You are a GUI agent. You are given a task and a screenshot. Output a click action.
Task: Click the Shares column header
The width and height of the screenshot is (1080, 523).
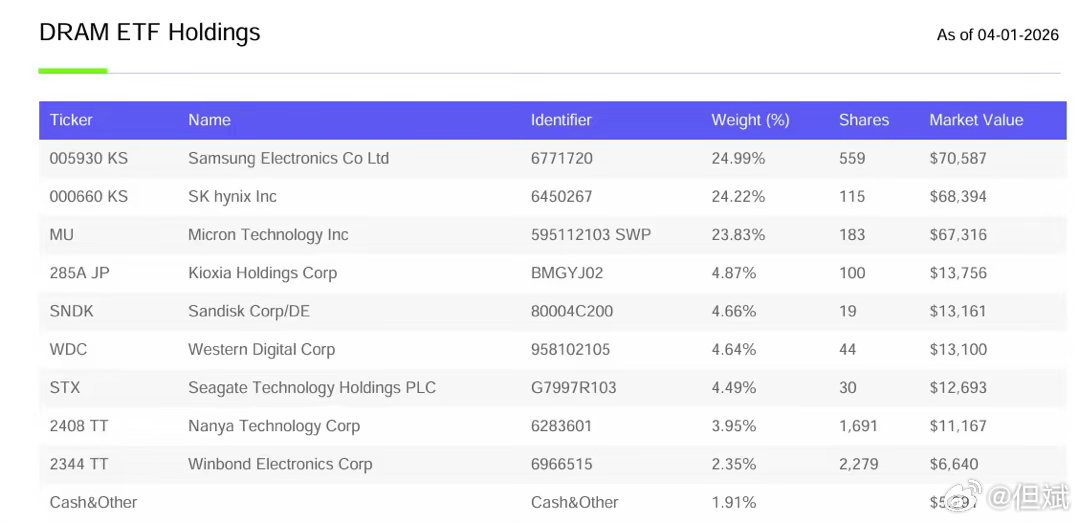tap(863, 120)
